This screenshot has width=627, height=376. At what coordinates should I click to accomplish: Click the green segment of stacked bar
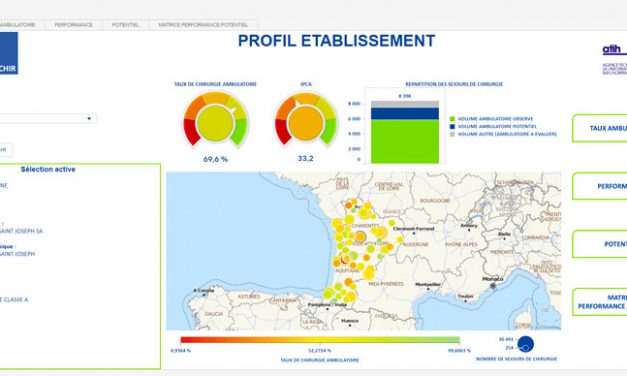(405, 141)
